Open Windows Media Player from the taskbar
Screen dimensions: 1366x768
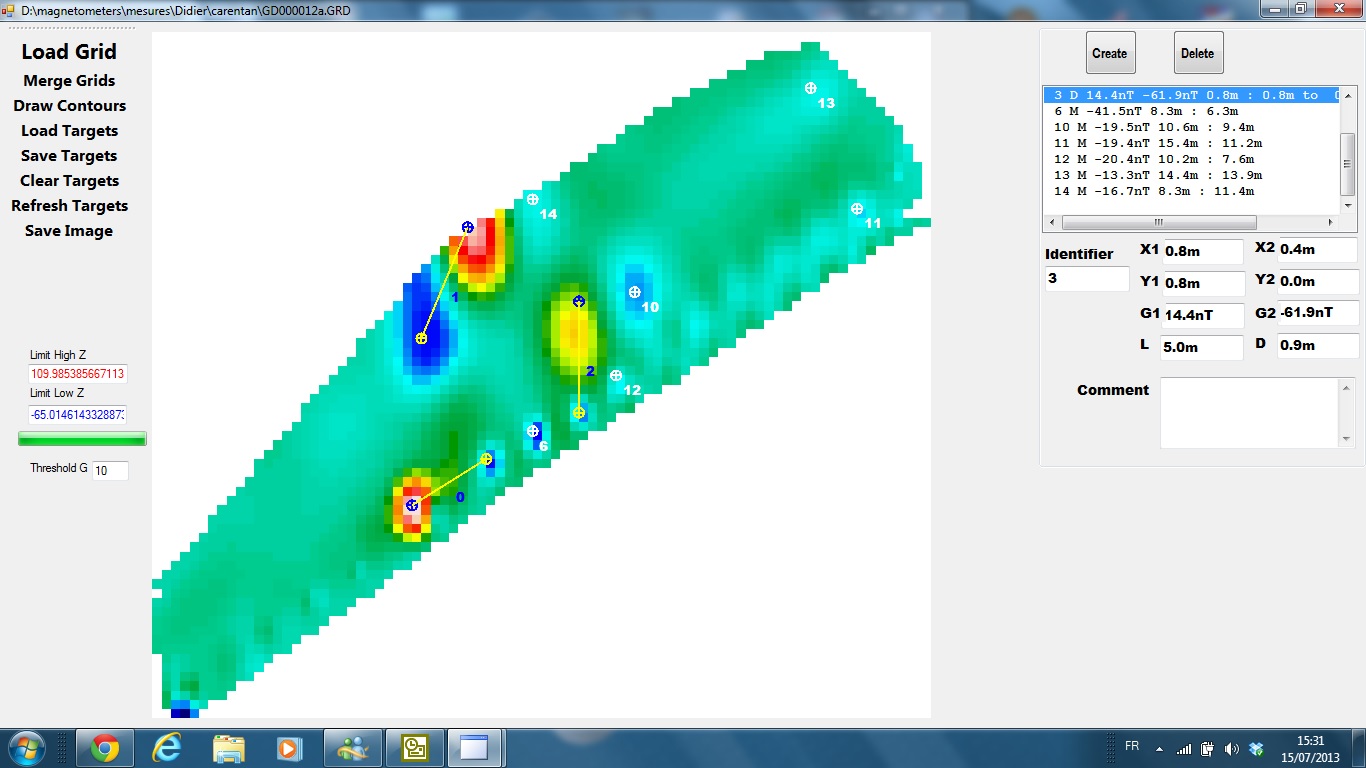(289, 748)
